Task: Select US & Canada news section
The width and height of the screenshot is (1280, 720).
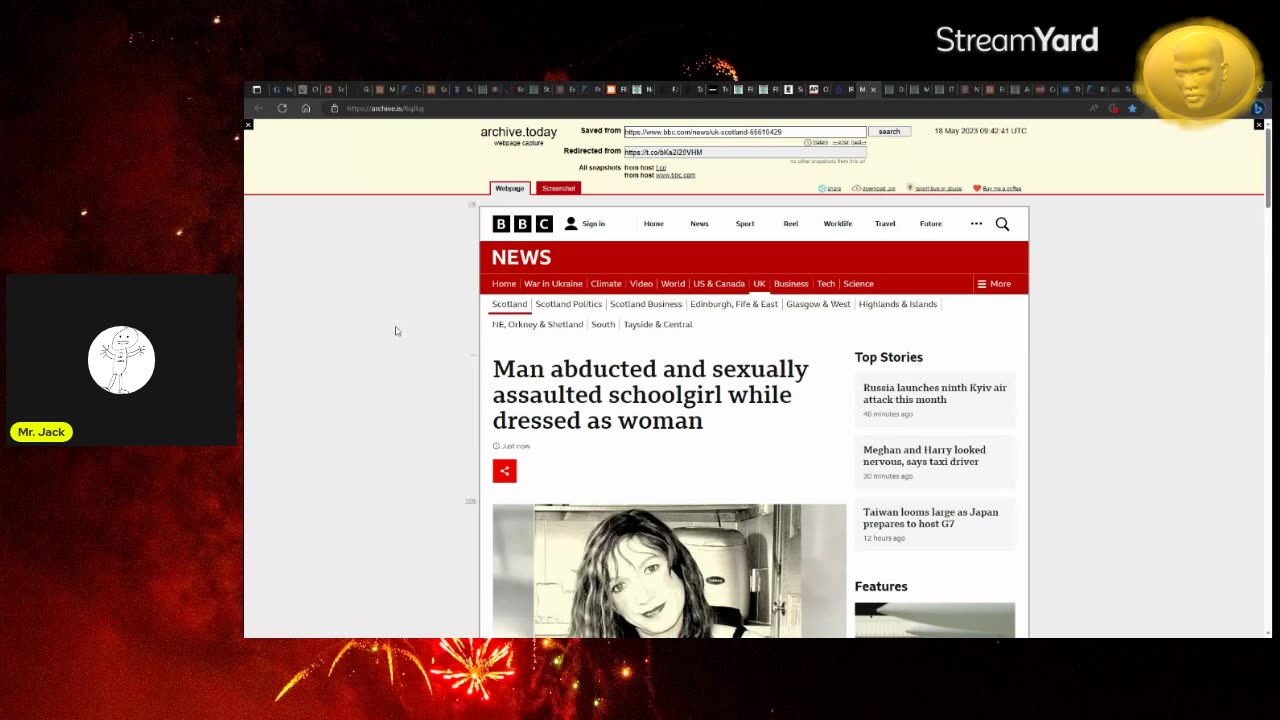Action: (x=719, y=284)
